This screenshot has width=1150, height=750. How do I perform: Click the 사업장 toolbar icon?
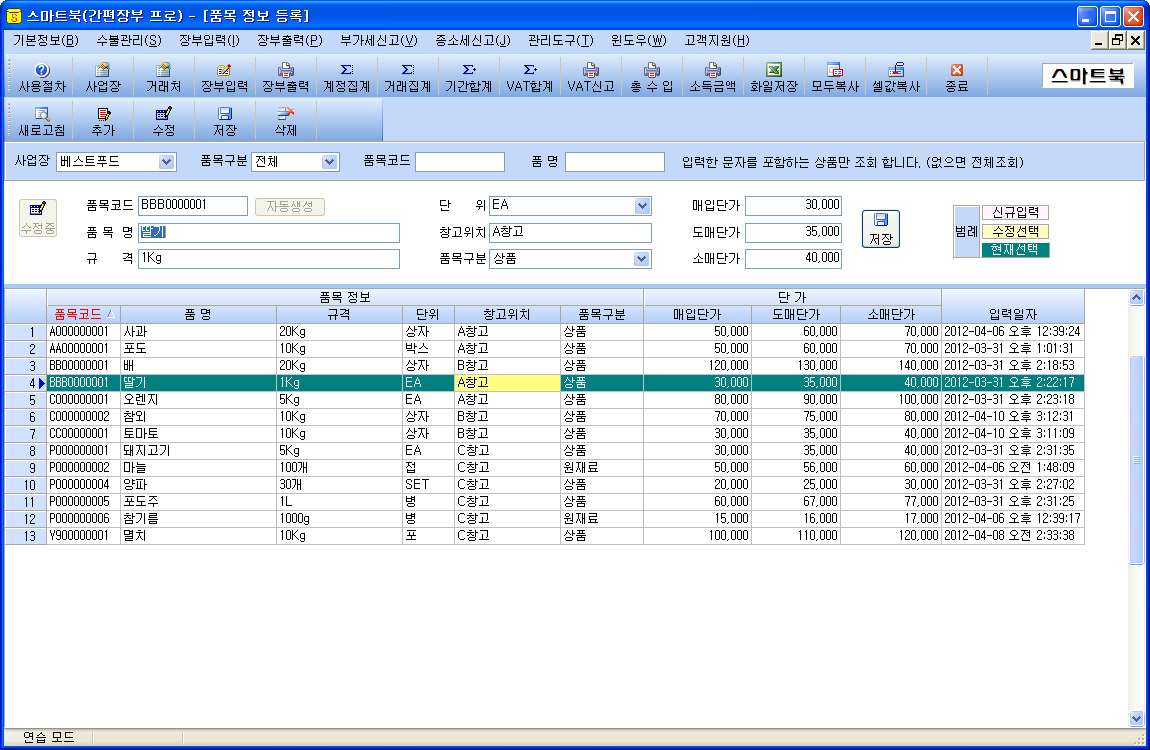click(103, 77)
